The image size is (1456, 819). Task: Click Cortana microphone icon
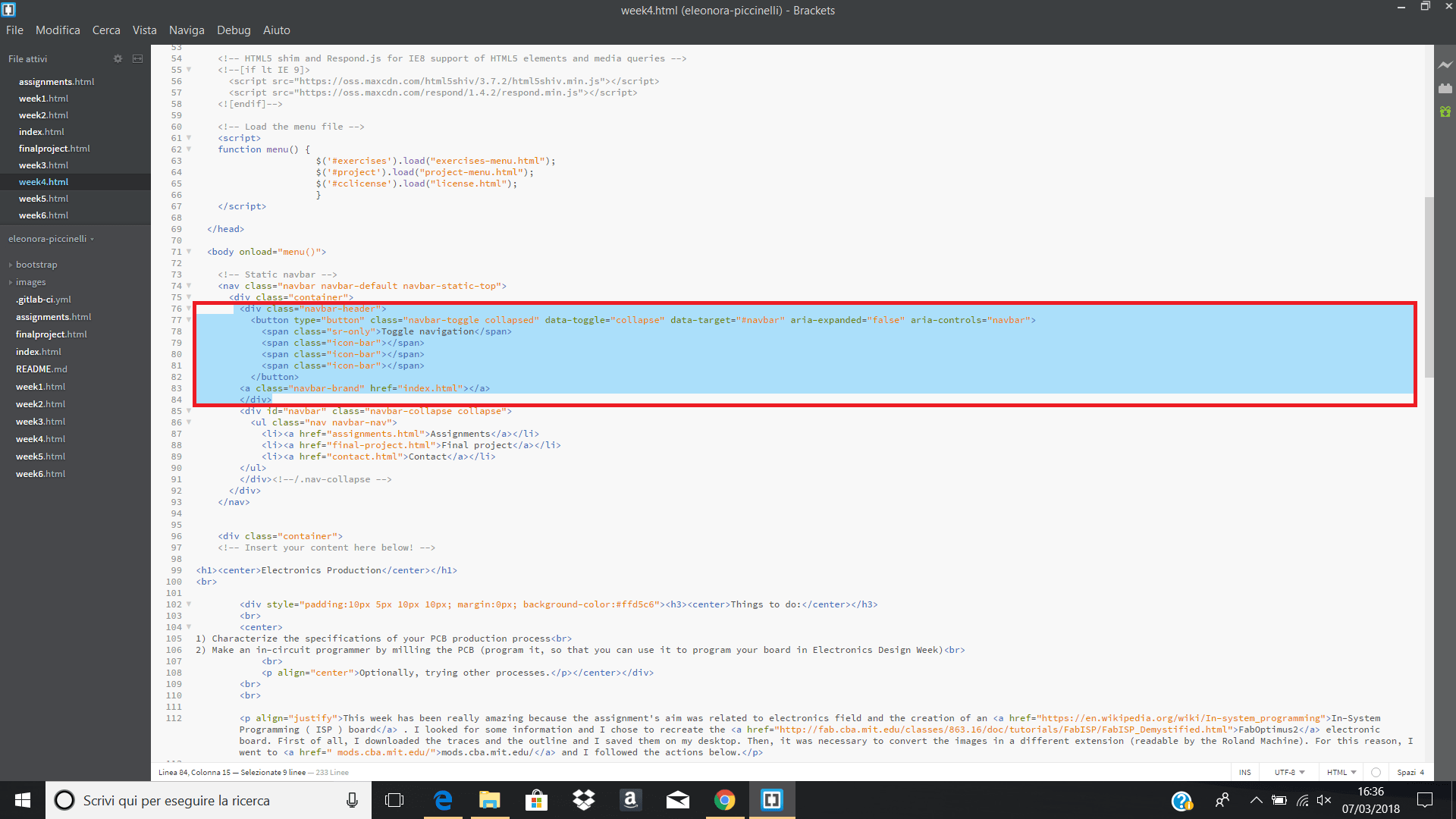[352, 800]
